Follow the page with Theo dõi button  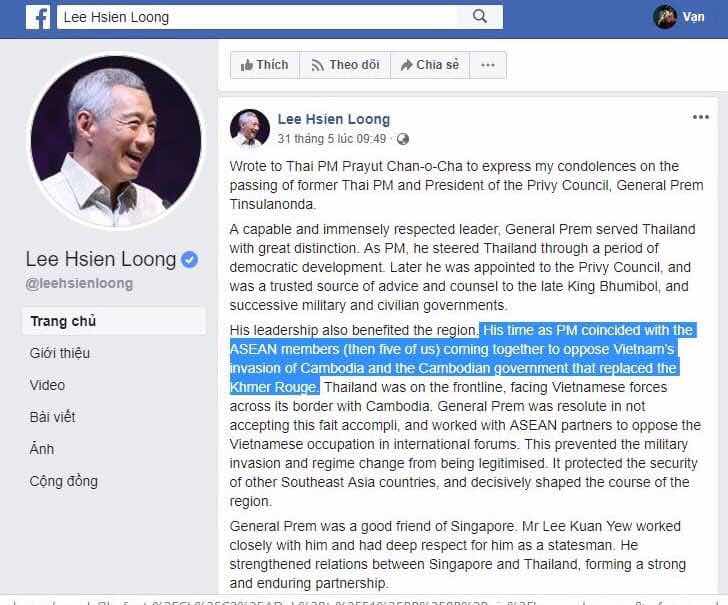pos(345,65)
